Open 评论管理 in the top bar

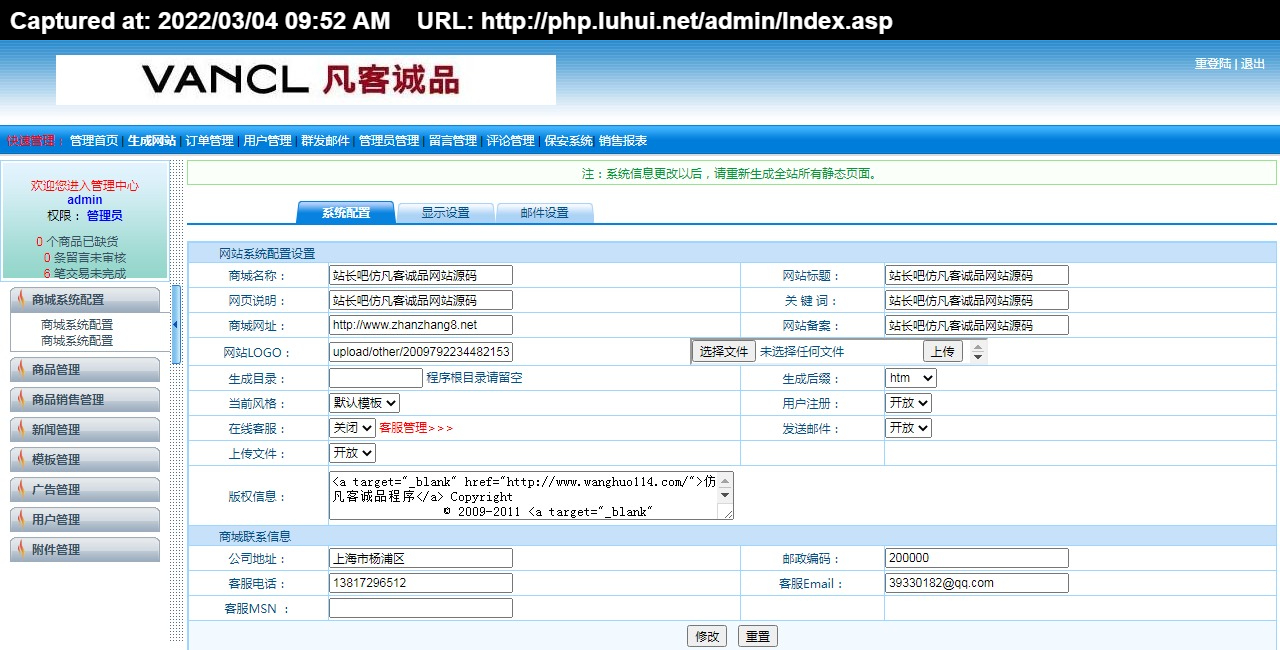511,141
